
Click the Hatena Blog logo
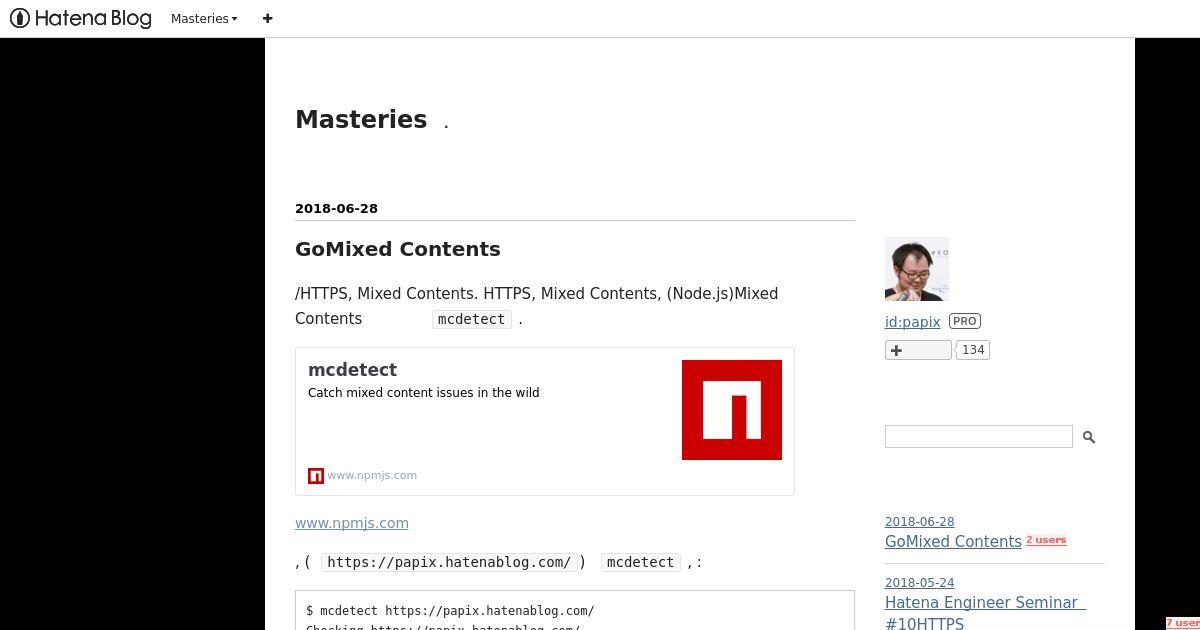pos(81,18)
